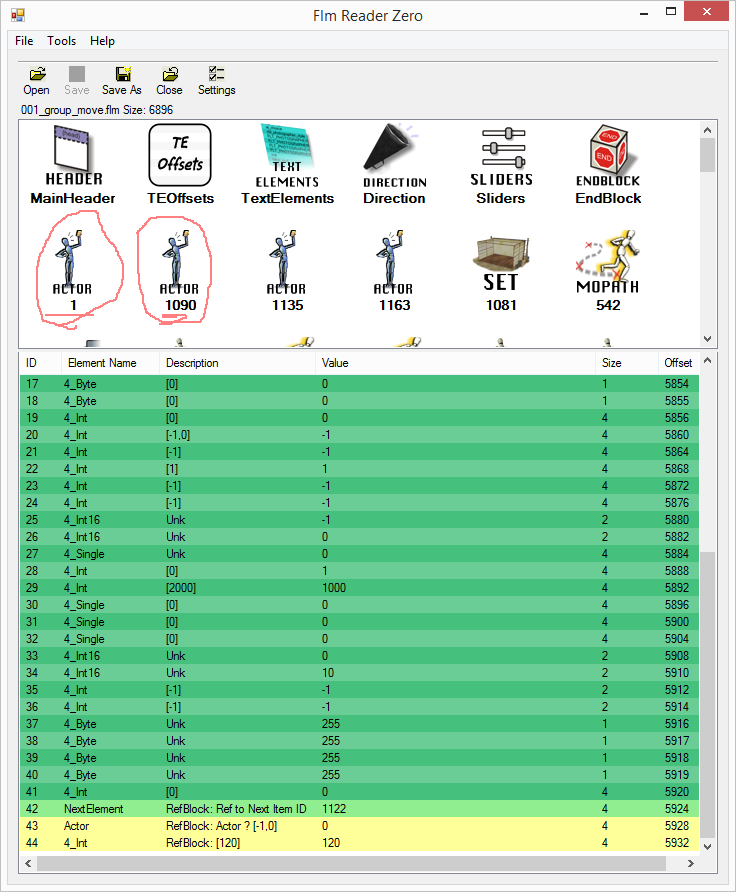Click the table's horizontal scroll right arrow
736x892 pixels.
[x=690, y=864]
